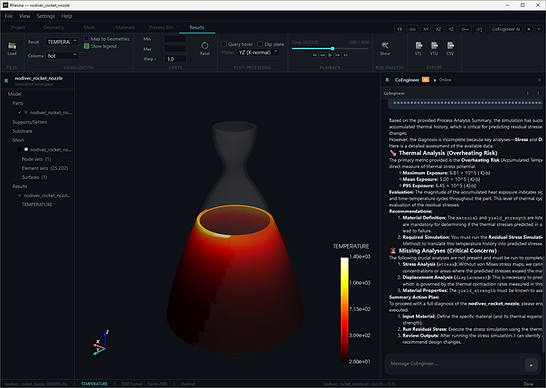The width and height of the screenshot is (546, 388).
Task: Export results as CSV
Action: point(450,48)
